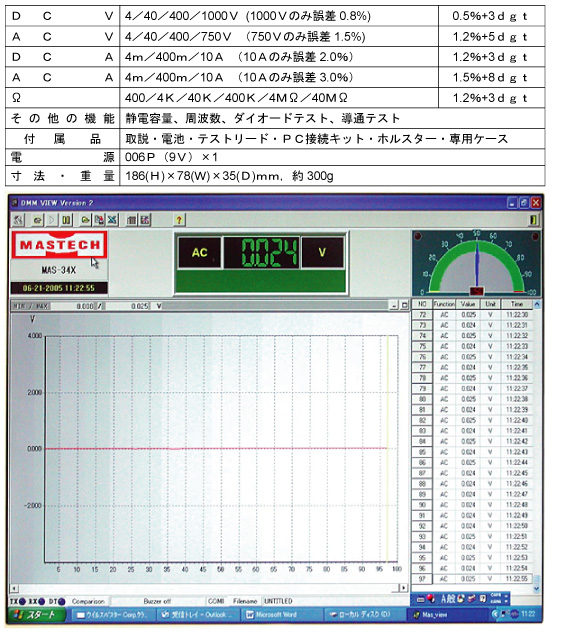Click the first toolbar icon on left
The height and width of the screenshot is (636, 585).
click(18, 220)
